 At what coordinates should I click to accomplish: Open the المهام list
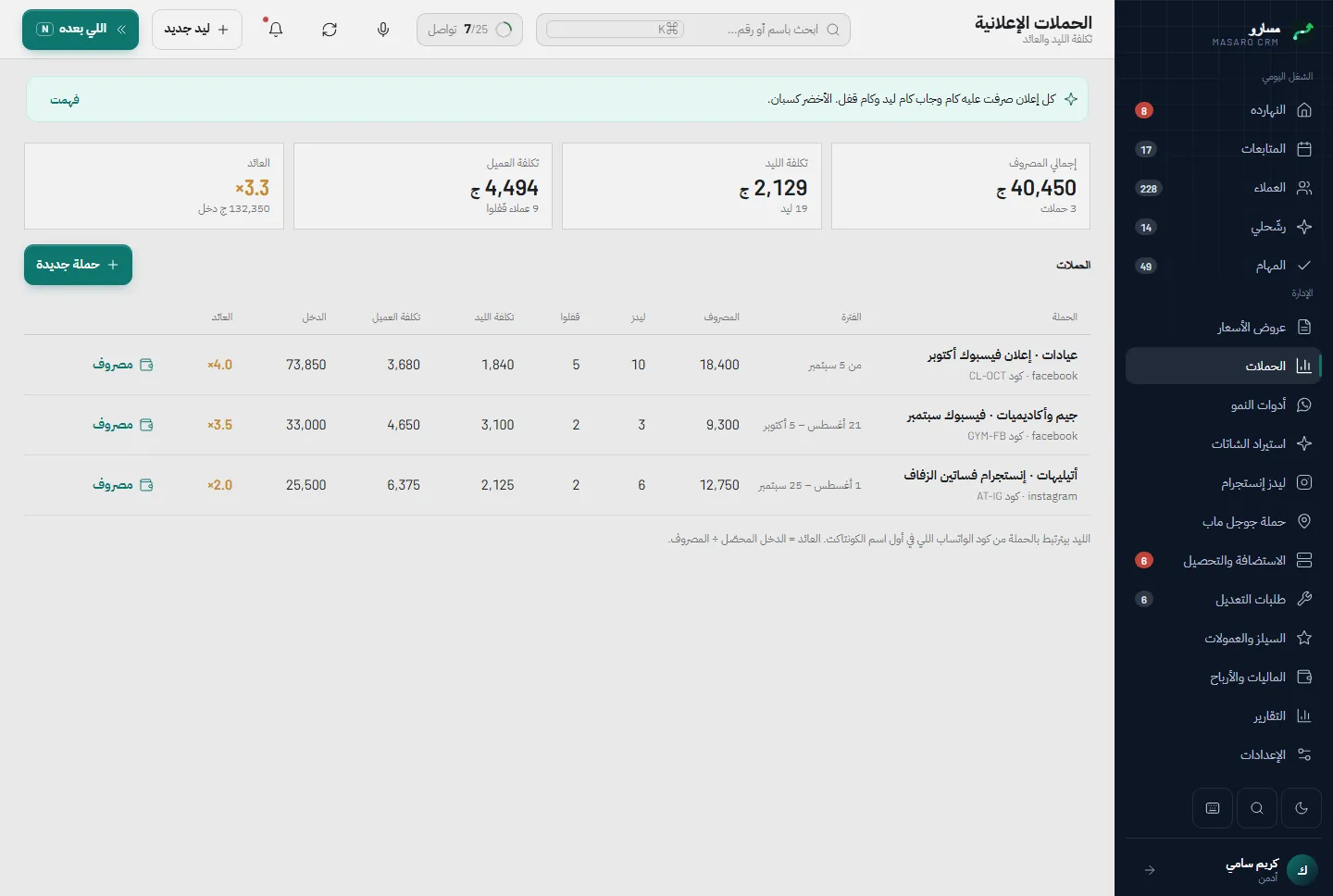point(1223,266)
